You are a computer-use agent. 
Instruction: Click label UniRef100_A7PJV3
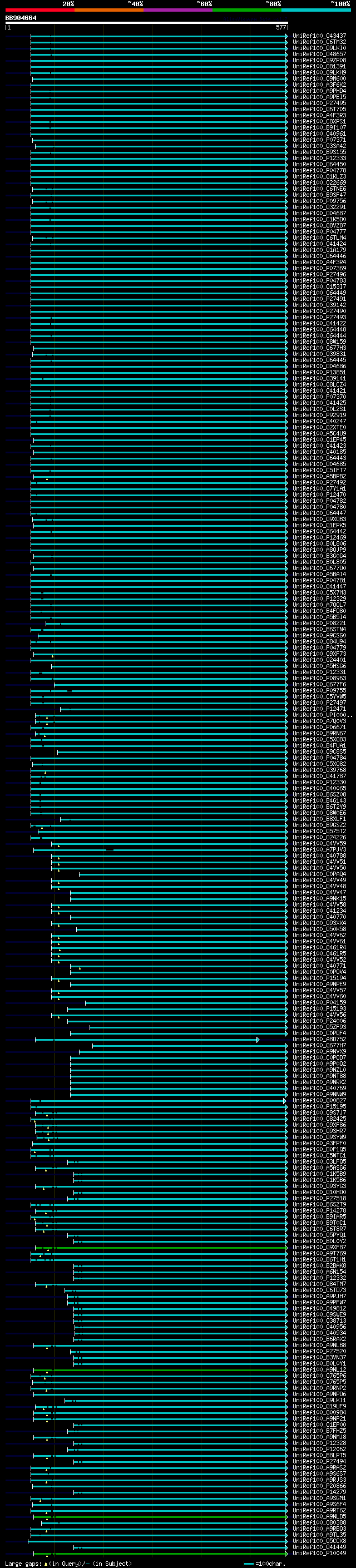coord(319,850)
